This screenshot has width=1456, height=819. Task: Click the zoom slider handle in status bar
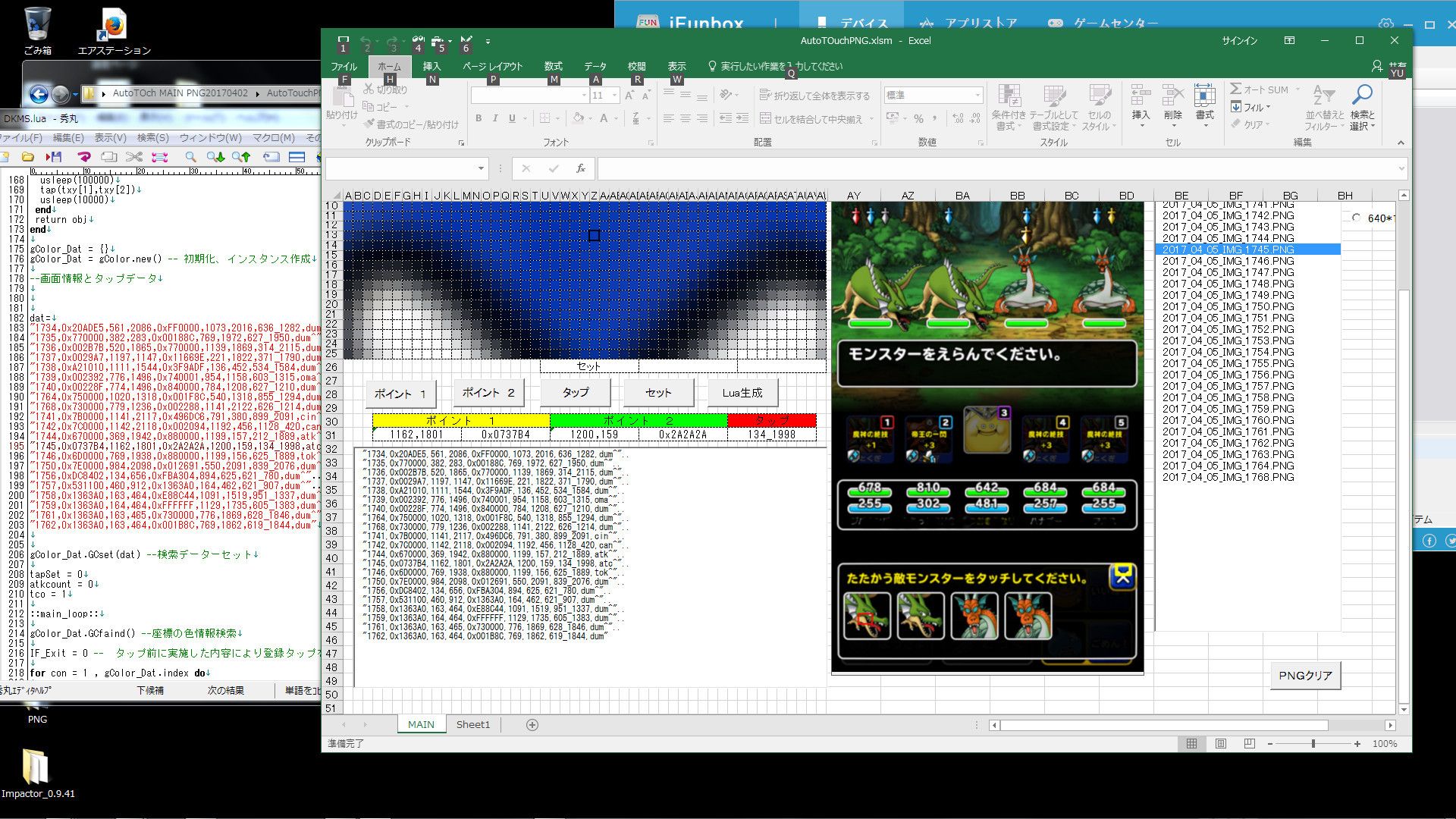click(x=1313, y=744)
